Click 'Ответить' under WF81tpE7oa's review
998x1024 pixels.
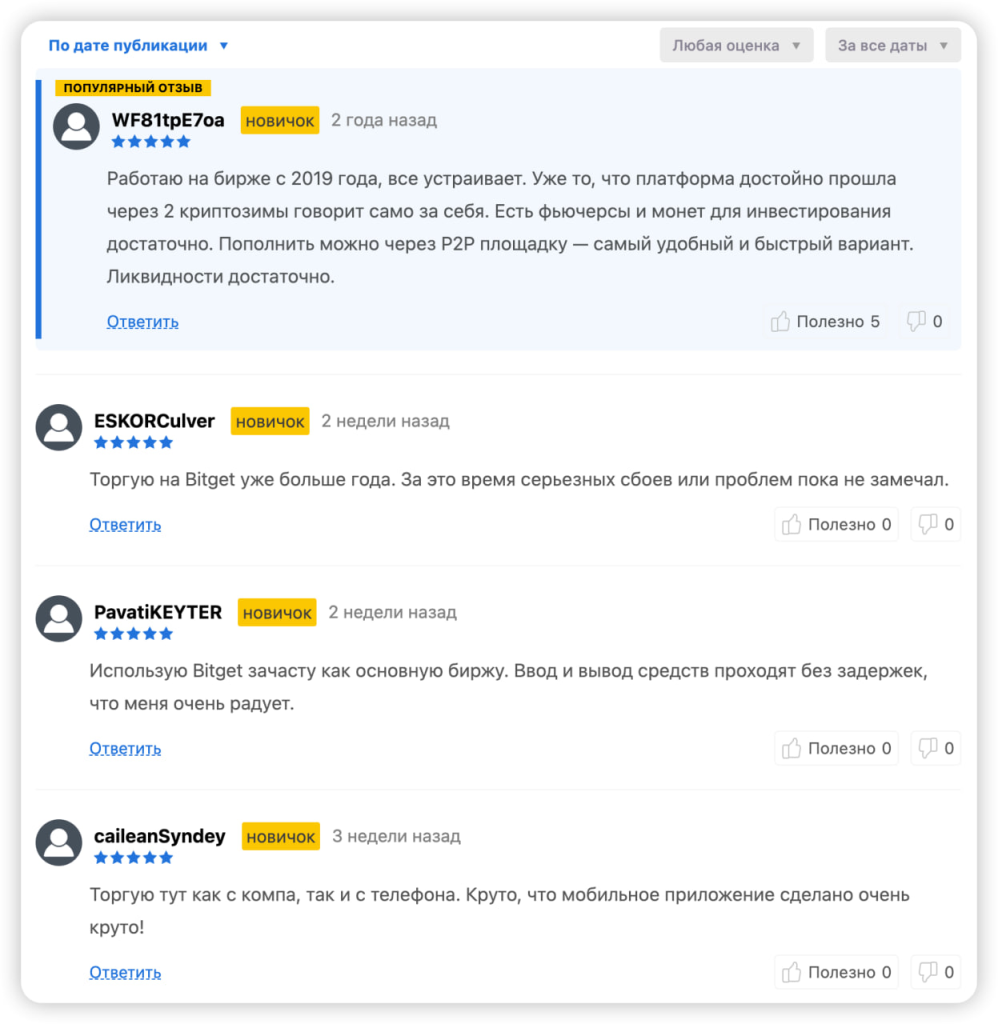142,321
